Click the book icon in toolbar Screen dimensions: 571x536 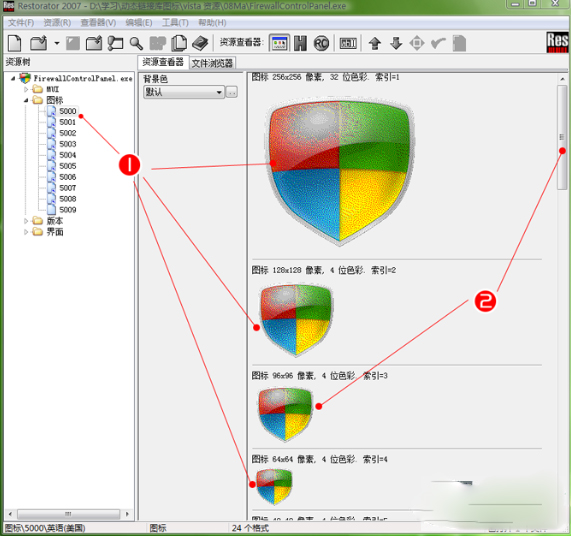click(200, 43)
